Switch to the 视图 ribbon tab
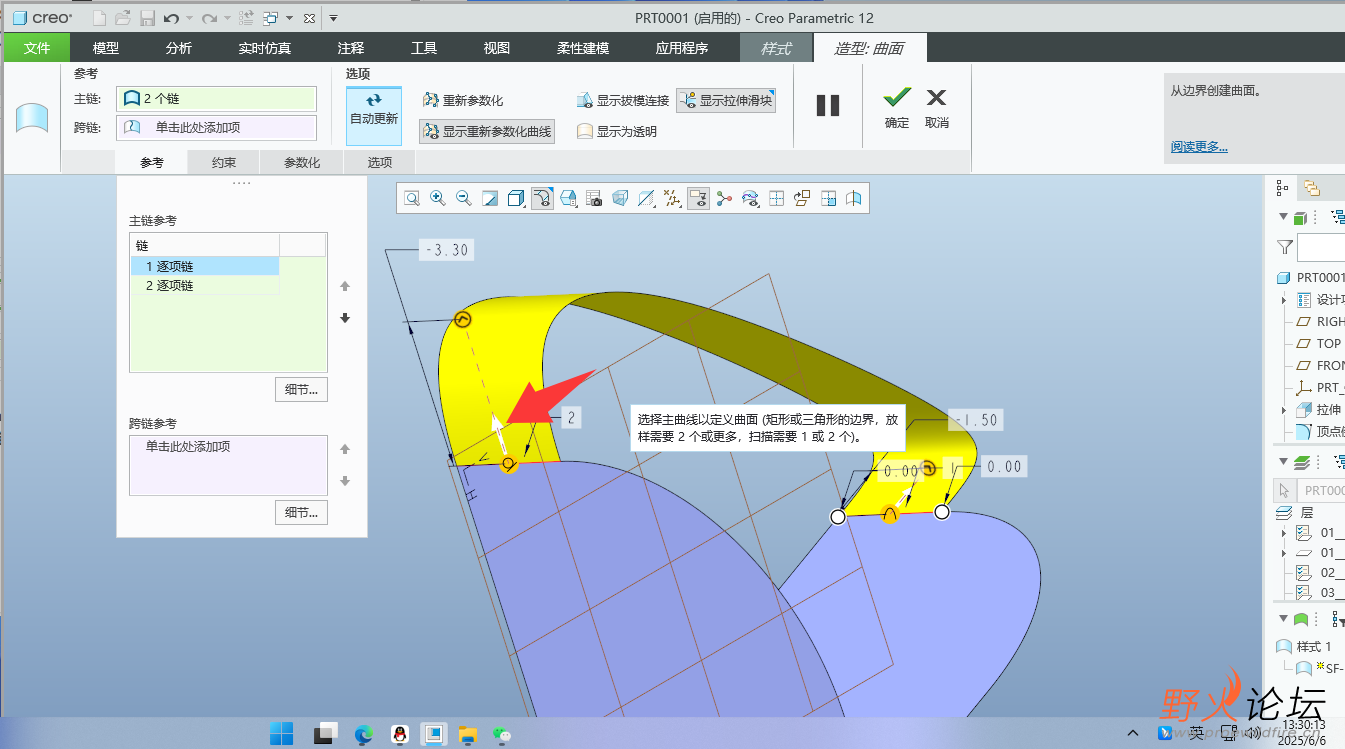The width and height of the screenshot is (1345, 749). point(497,48)
